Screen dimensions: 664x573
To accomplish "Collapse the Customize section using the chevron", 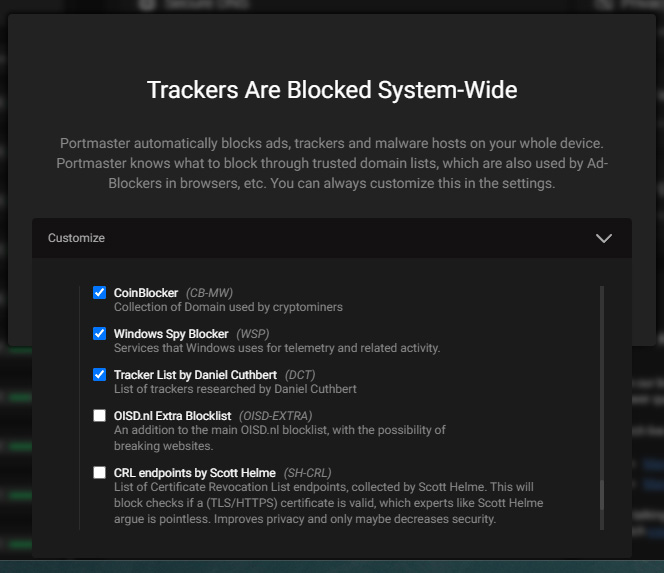I will pos(603,238).
